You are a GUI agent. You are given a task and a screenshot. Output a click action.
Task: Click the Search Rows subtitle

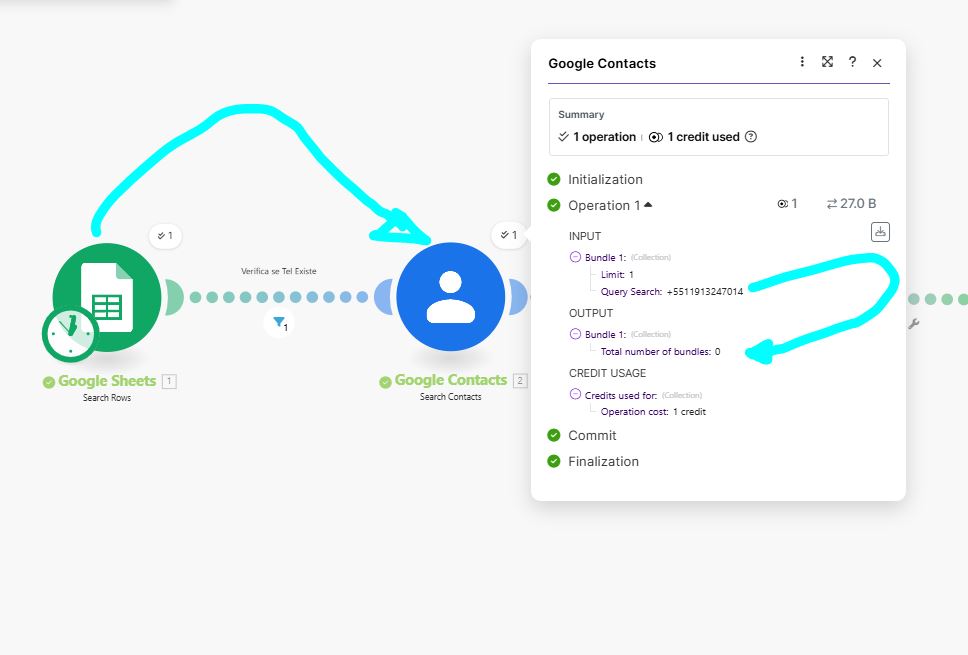click(x=107, y=398)
